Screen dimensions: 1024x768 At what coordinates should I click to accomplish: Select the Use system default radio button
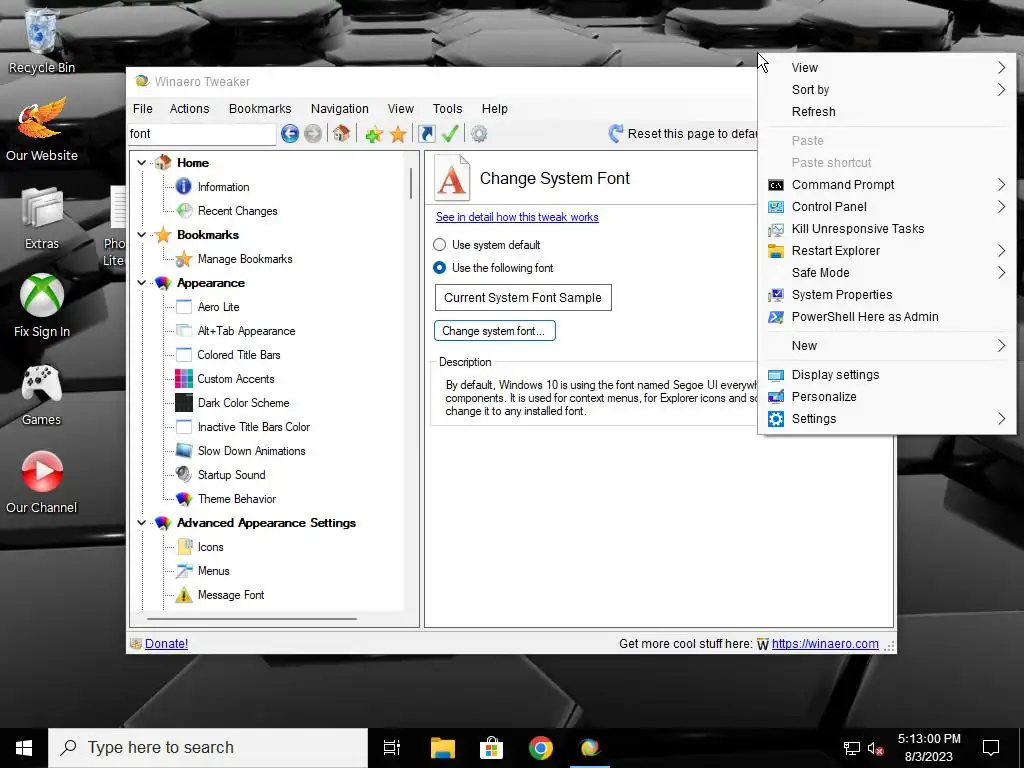440,245
